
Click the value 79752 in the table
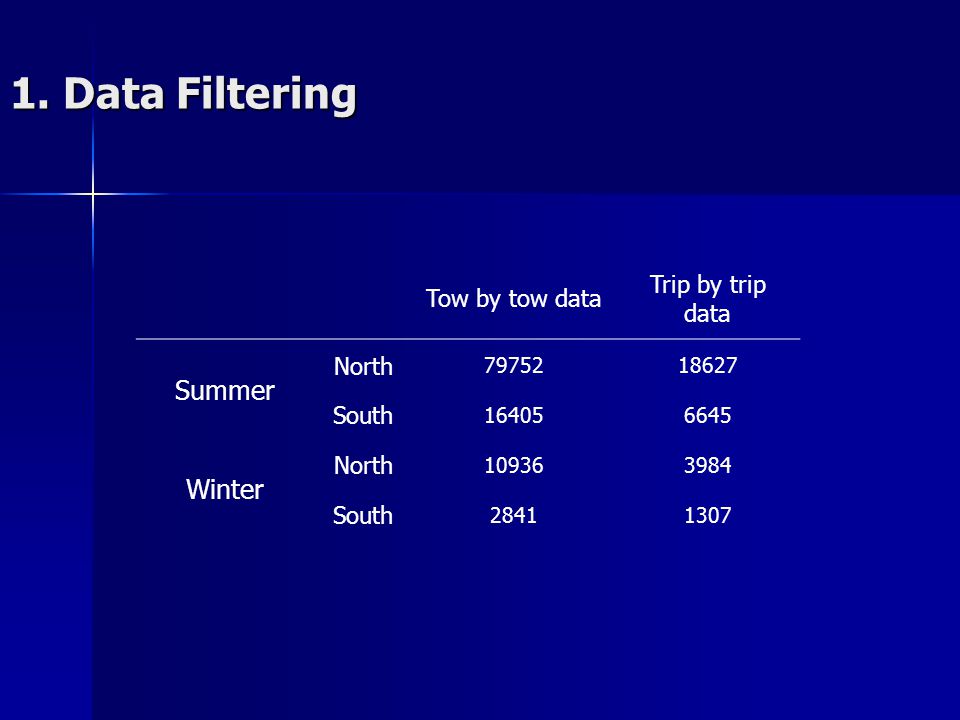(513, 366)
